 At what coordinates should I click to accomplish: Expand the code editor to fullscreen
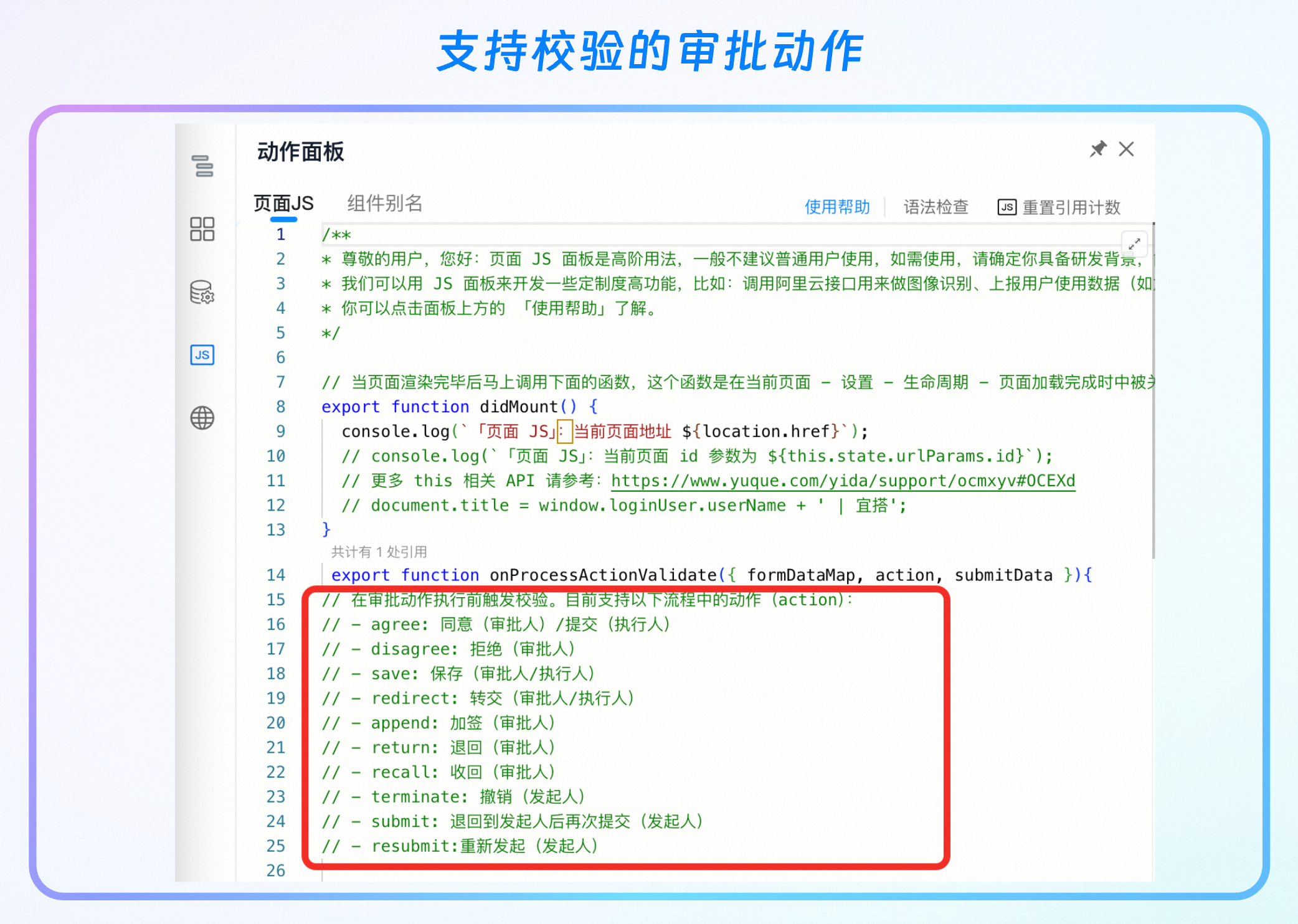coord(1134,243)
